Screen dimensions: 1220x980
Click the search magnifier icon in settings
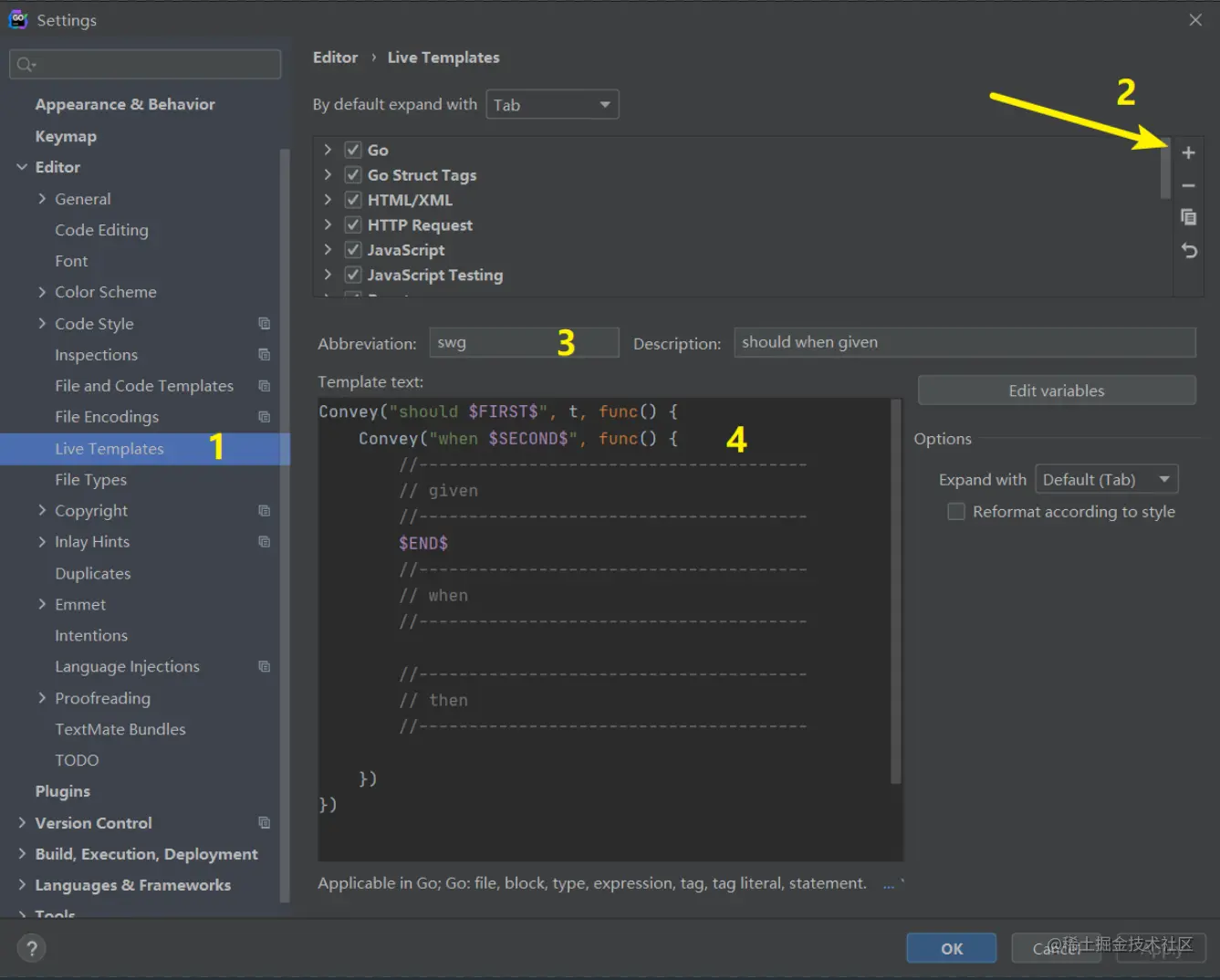pyautogui.click(x=25, y=64)
